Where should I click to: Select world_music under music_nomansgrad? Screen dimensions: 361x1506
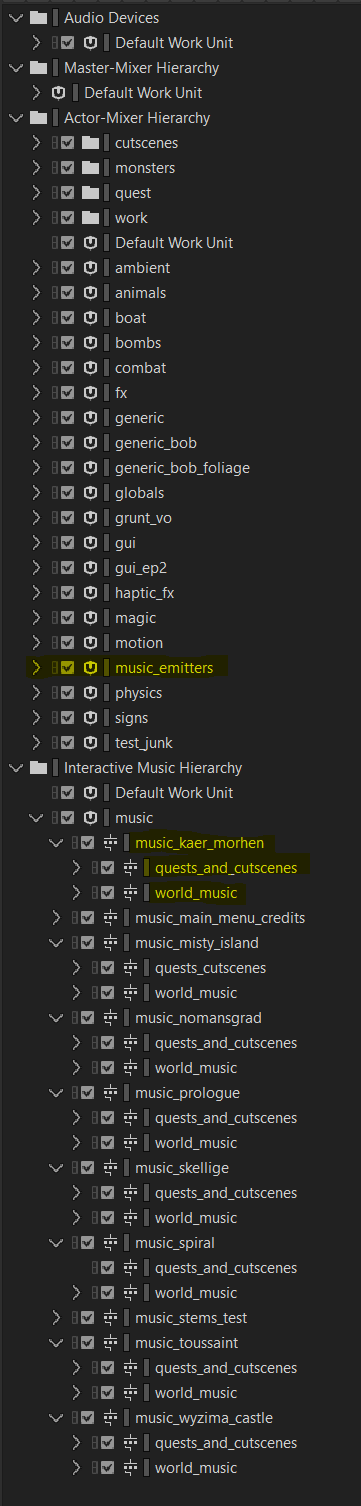click(196, 1068)
